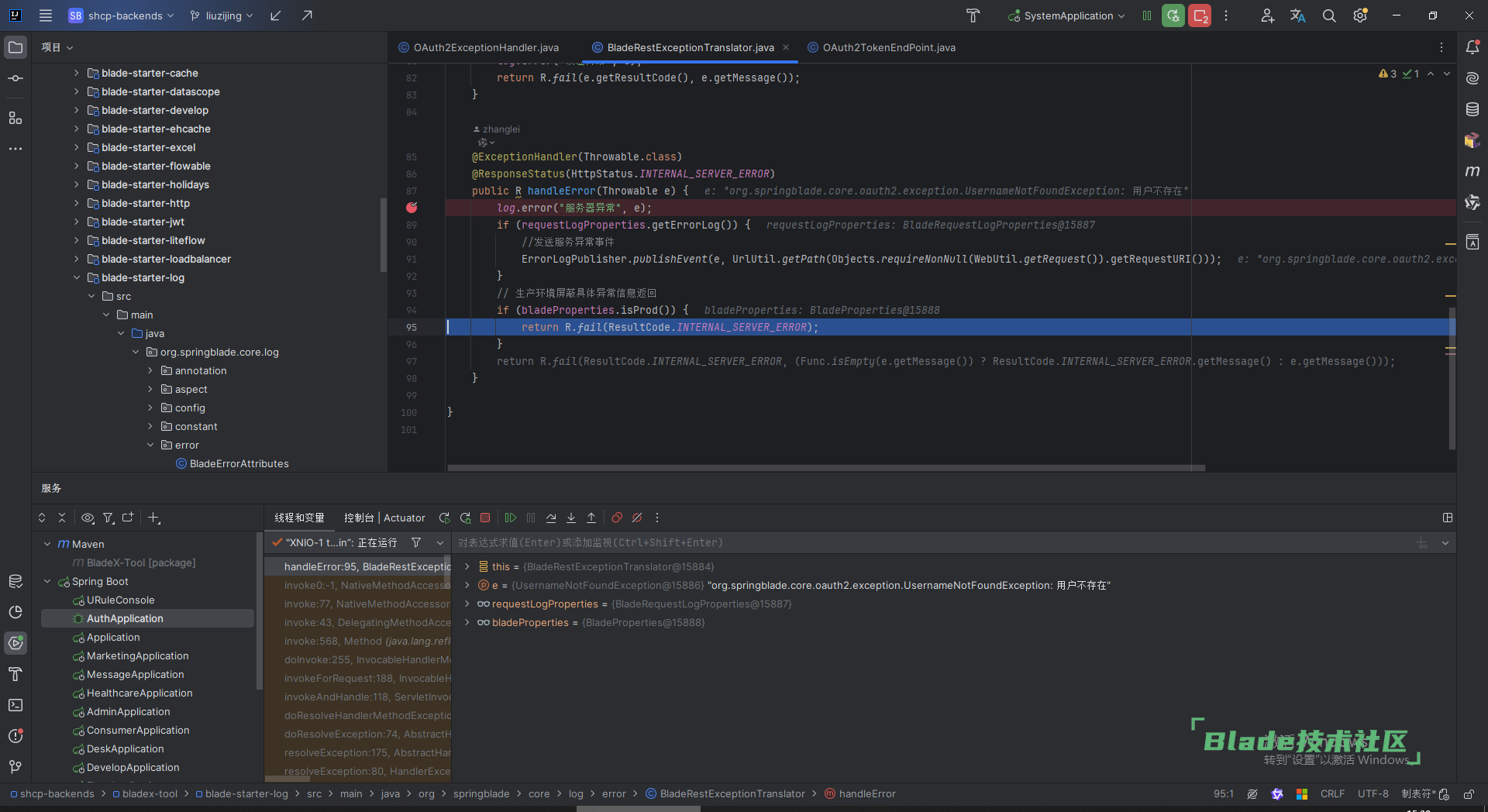
Task: Select the 线程和变量 tab
Action: point(299,518)
